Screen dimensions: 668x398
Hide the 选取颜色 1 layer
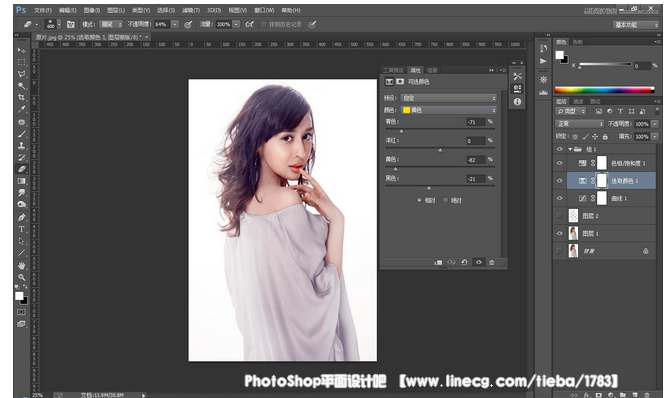coord(559,181)
